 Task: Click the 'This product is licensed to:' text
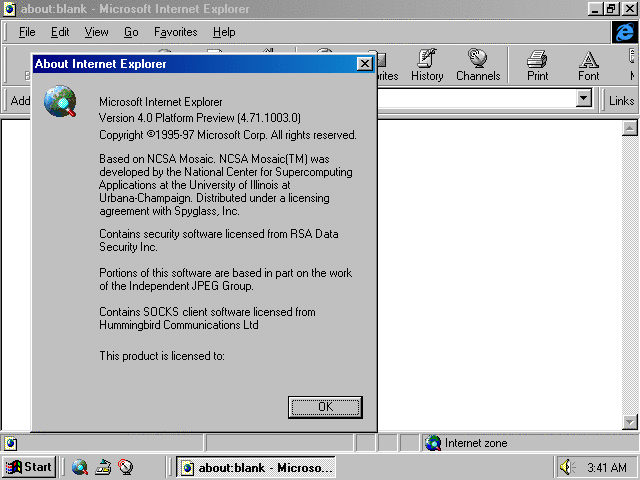pyautogui.click(x=162, y=356)
